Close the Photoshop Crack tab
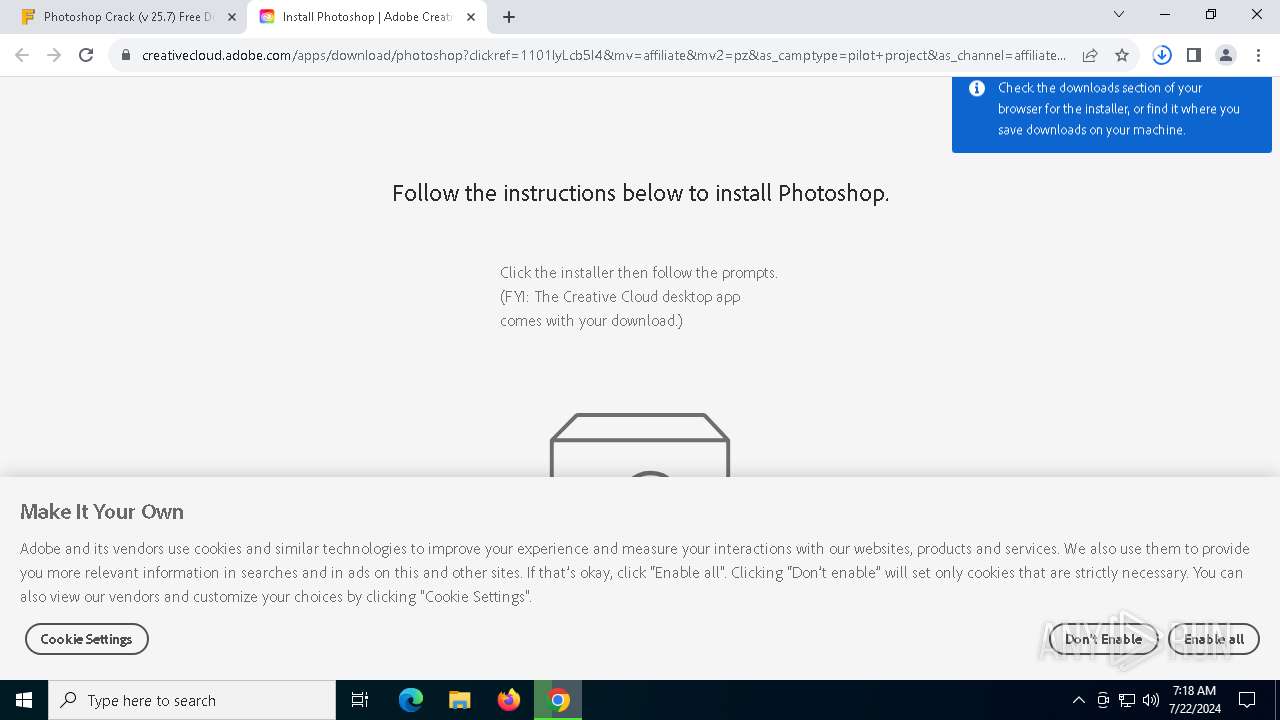 pyautogui.click(x=232, y=17)
